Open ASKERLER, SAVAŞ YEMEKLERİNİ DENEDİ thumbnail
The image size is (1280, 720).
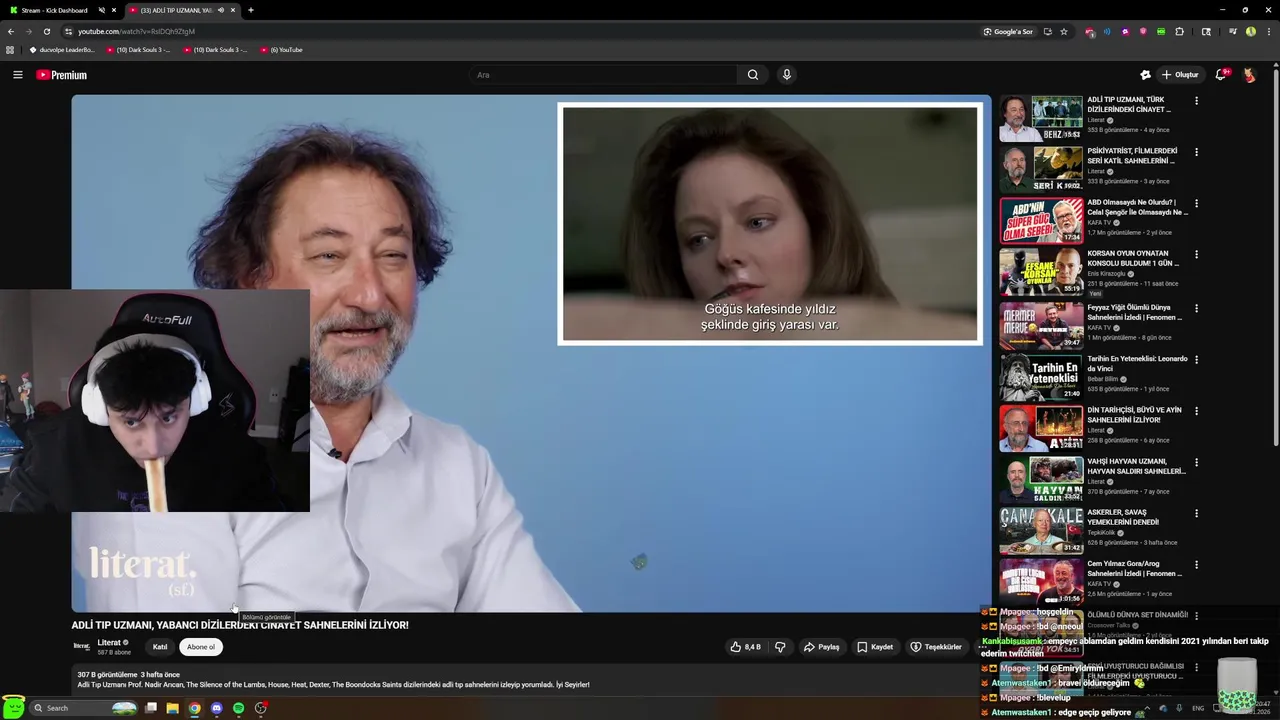click(x=1041, y=530)
